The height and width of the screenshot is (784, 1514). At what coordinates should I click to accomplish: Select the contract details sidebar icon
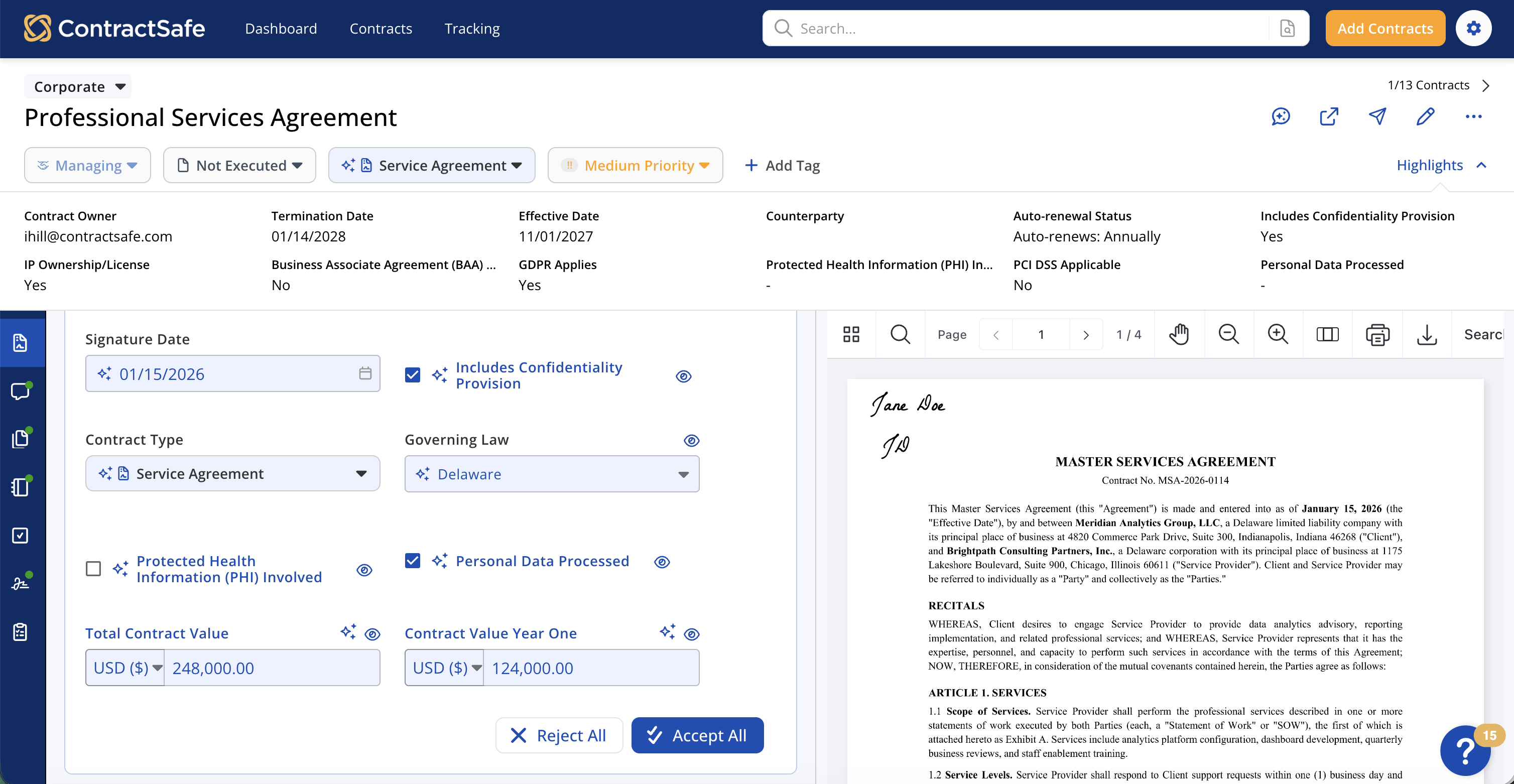click(x=21, y=343)
